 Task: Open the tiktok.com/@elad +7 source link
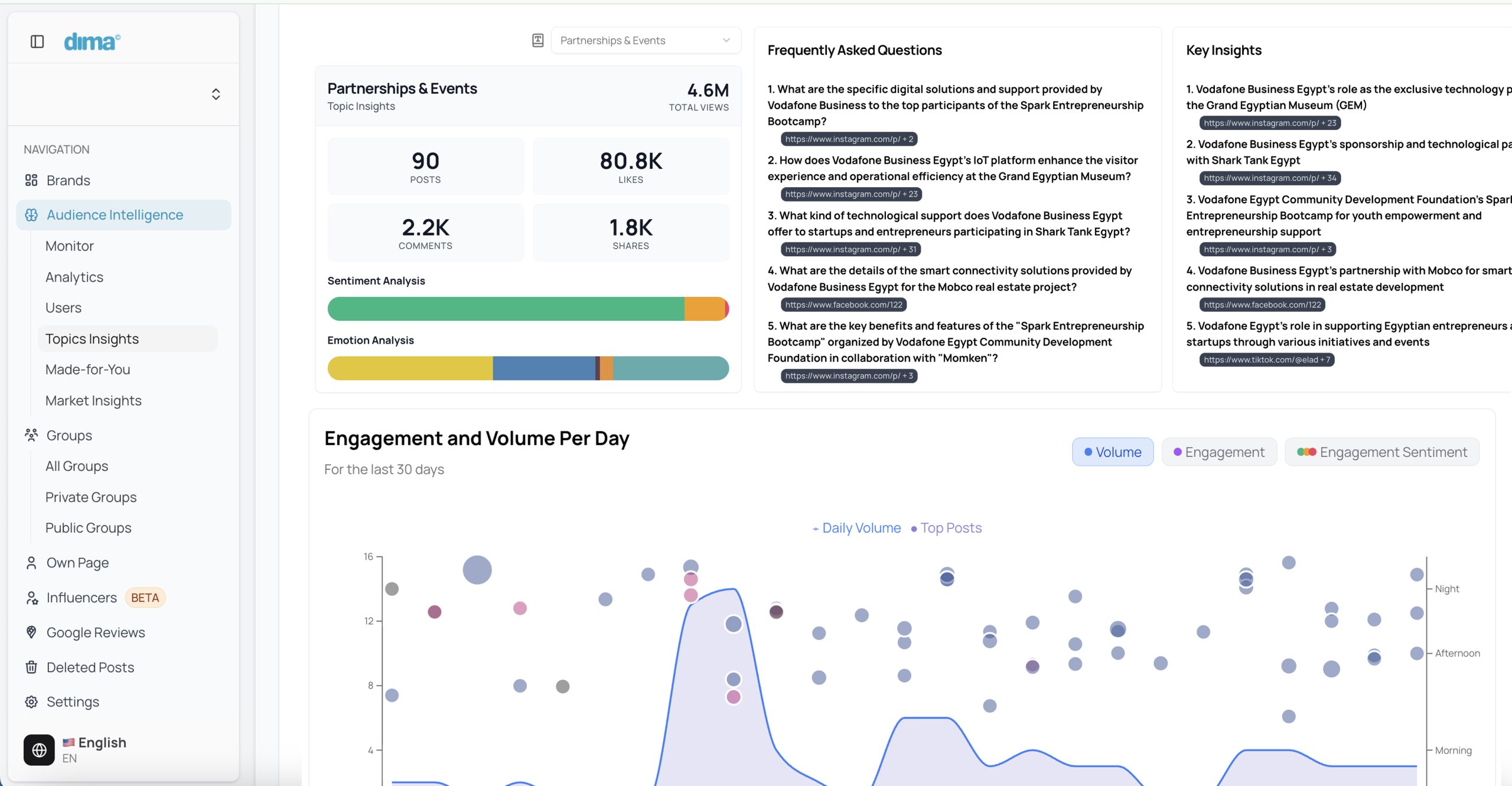point(1266,360)
